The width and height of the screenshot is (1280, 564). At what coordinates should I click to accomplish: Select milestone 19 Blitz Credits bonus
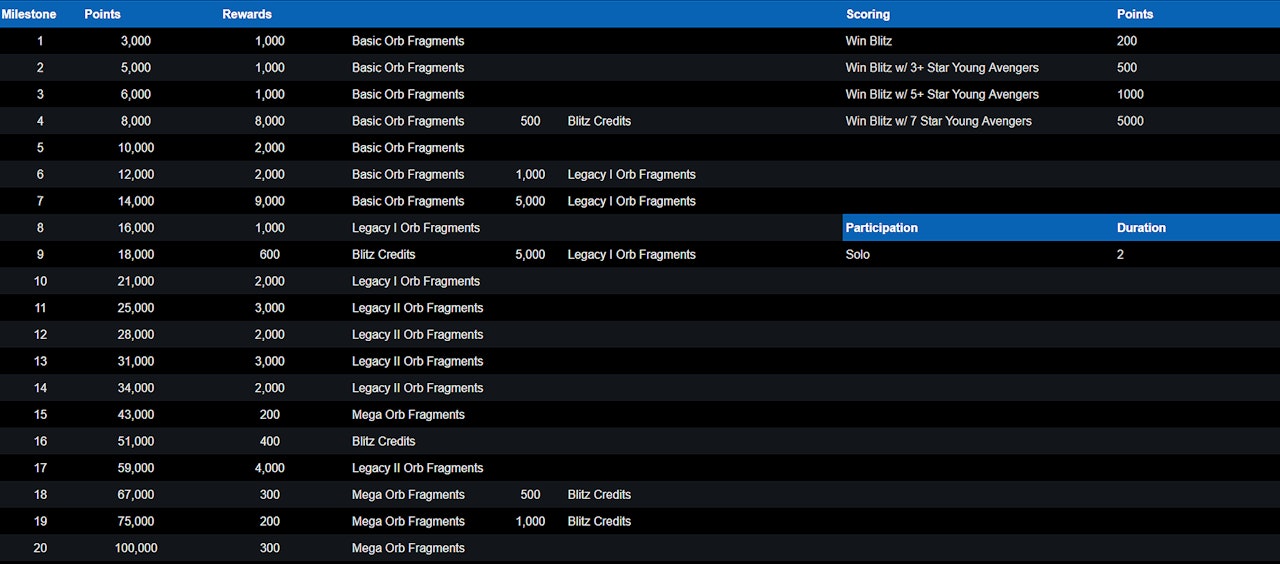pyautogui.click(x=599, y=521)
